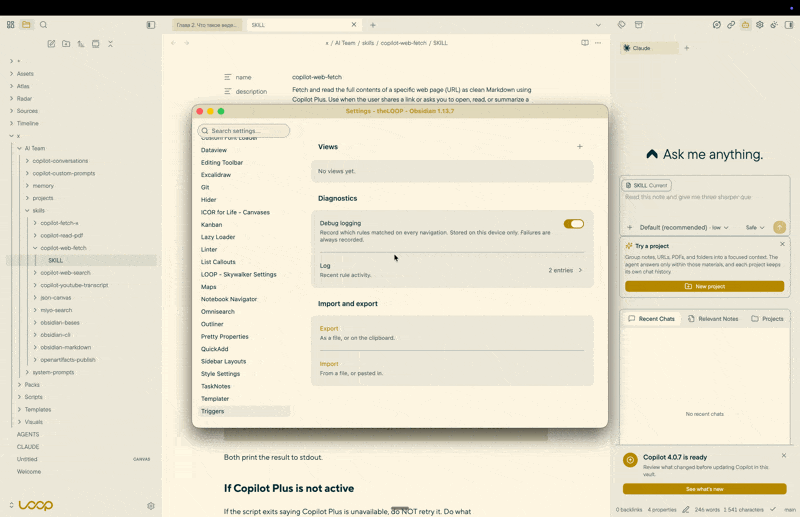Toggle Debug logging switch
This screenshot has width=800, height=517.
click(573, 224)
